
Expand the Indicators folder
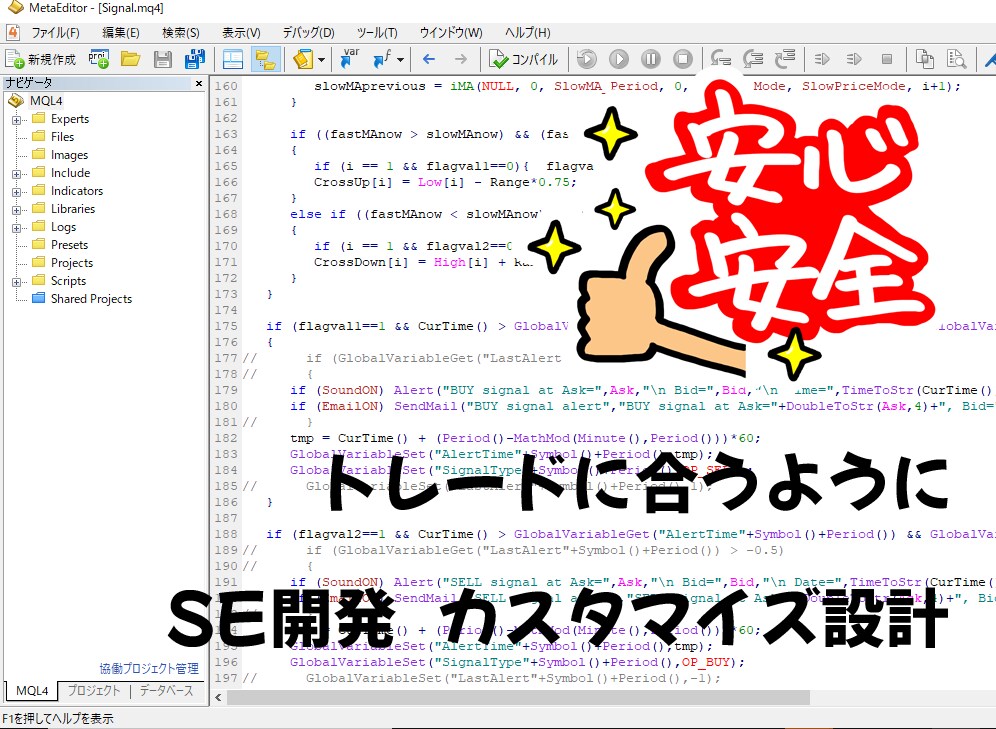tap(17, 192)
